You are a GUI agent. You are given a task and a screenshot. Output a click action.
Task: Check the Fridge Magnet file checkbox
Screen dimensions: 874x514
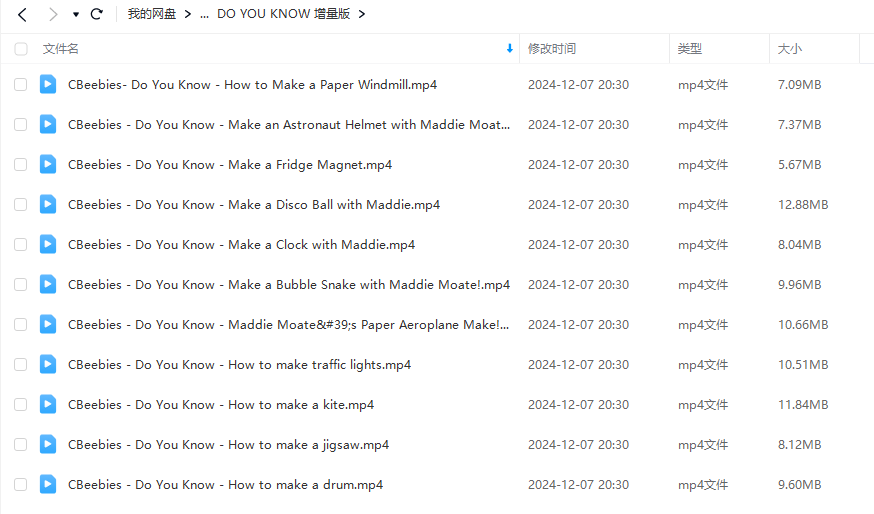(21, 164)
